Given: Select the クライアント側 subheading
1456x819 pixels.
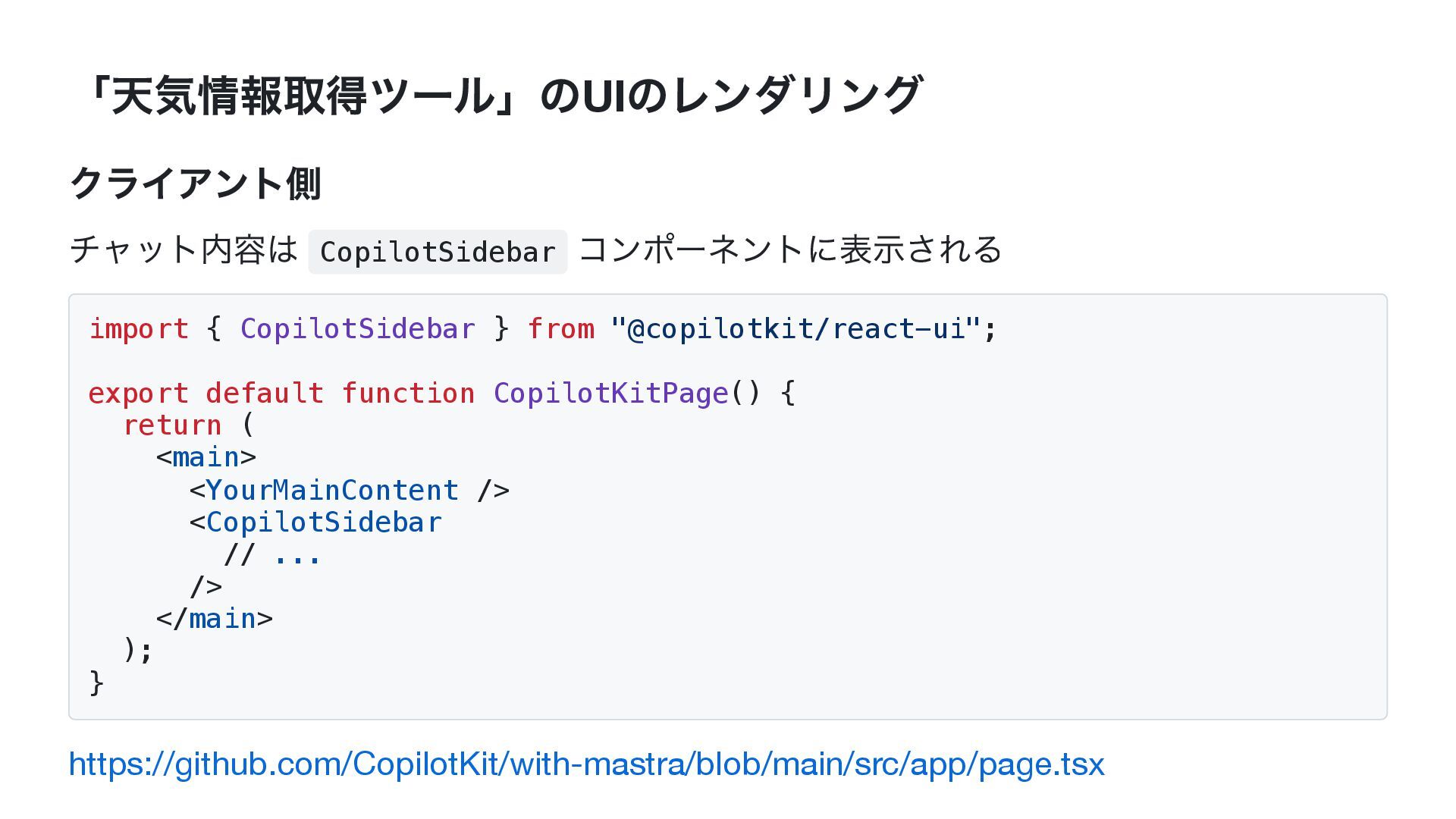Looking at the screenshot, I should 196,184.
